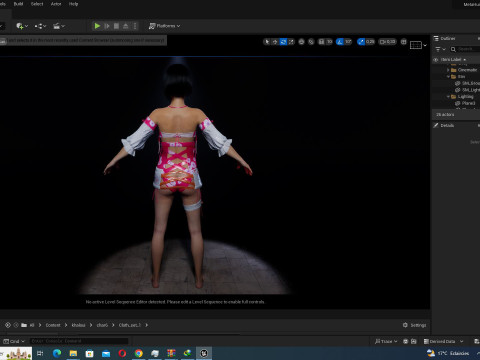This screenshot has width=480, height=360.
Task: Open the Help menu
Action: pyautogui.click(x=73, y=4)
